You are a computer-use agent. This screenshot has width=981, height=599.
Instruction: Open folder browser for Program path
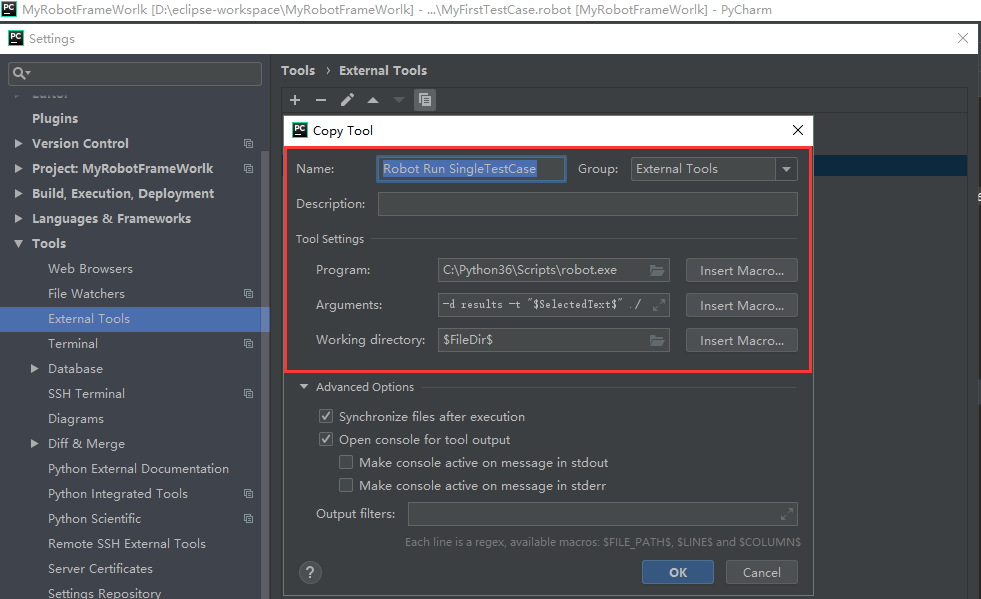tap(657, 269)
